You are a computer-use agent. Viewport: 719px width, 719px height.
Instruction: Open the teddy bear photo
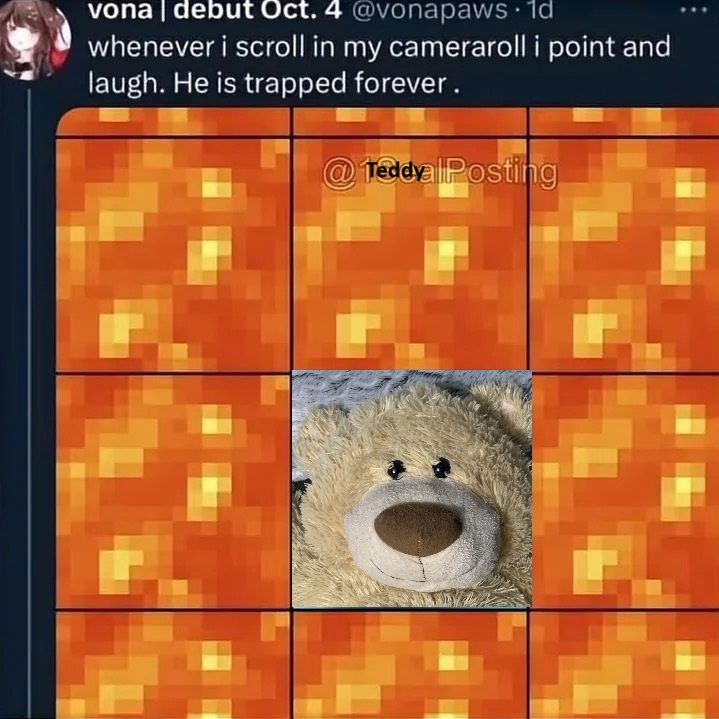412,489
